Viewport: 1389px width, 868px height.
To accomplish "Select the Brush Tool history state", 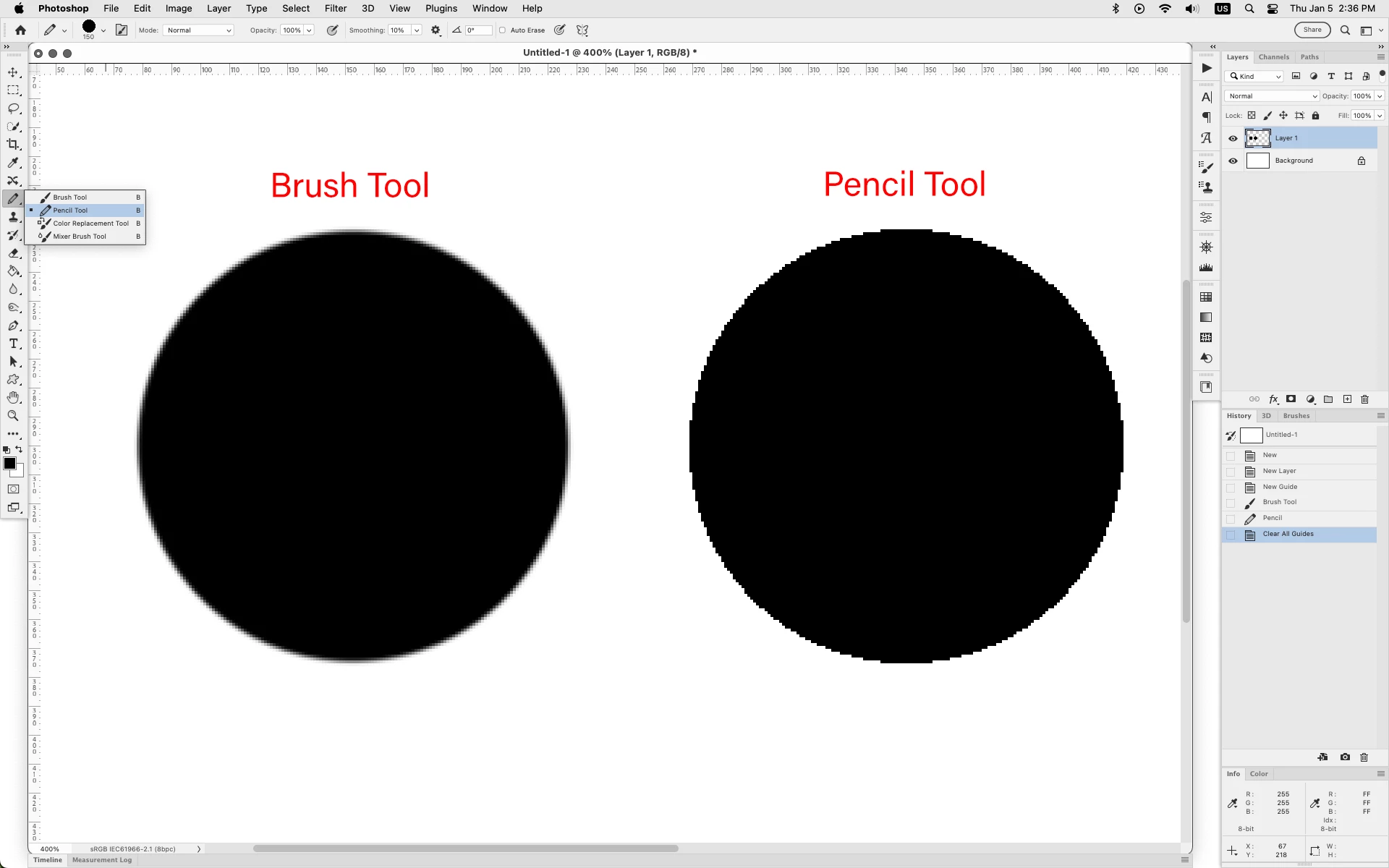I will [1279, 502].
